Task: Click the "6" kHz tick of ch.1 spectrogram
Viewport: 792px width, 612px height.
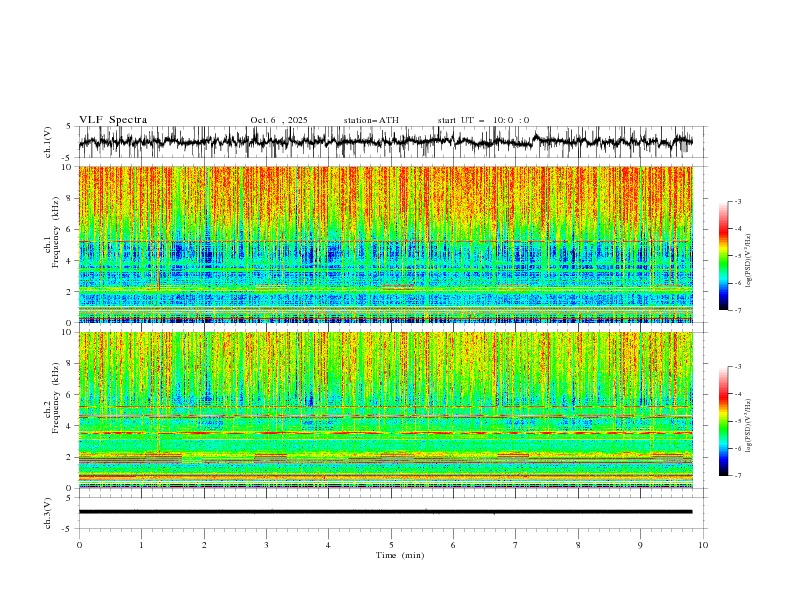Action: click(70, 230)
